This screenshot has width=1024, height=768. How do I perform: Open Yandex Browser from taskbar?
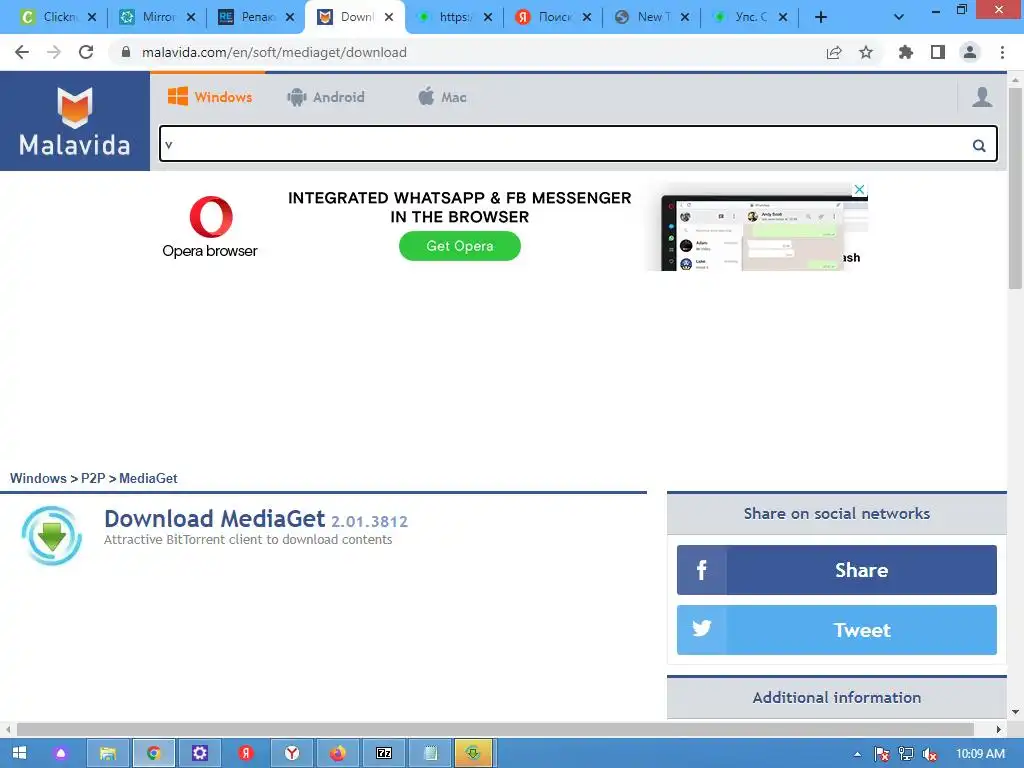(292, 753)
